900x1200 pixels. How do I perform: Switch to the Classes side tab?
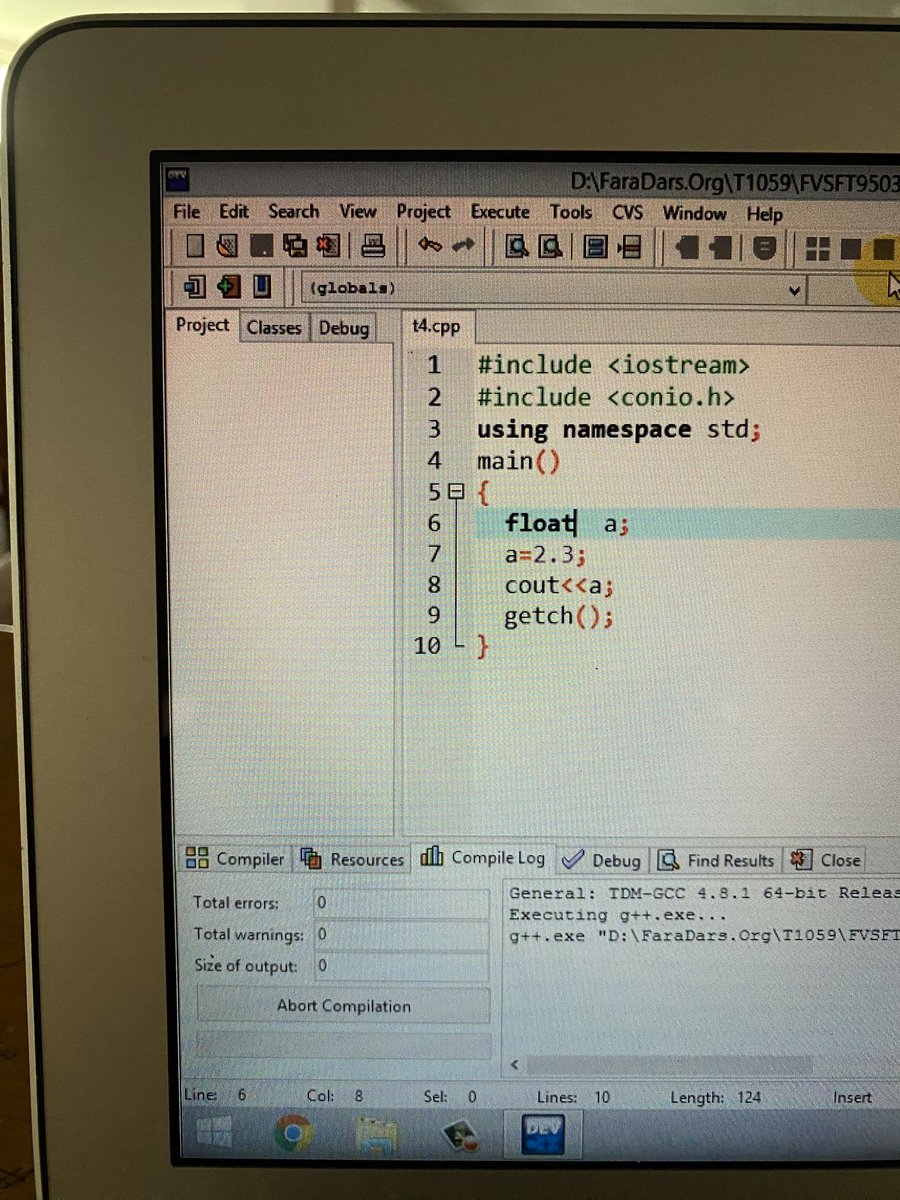pyautogui.click(x=274, y=327)
